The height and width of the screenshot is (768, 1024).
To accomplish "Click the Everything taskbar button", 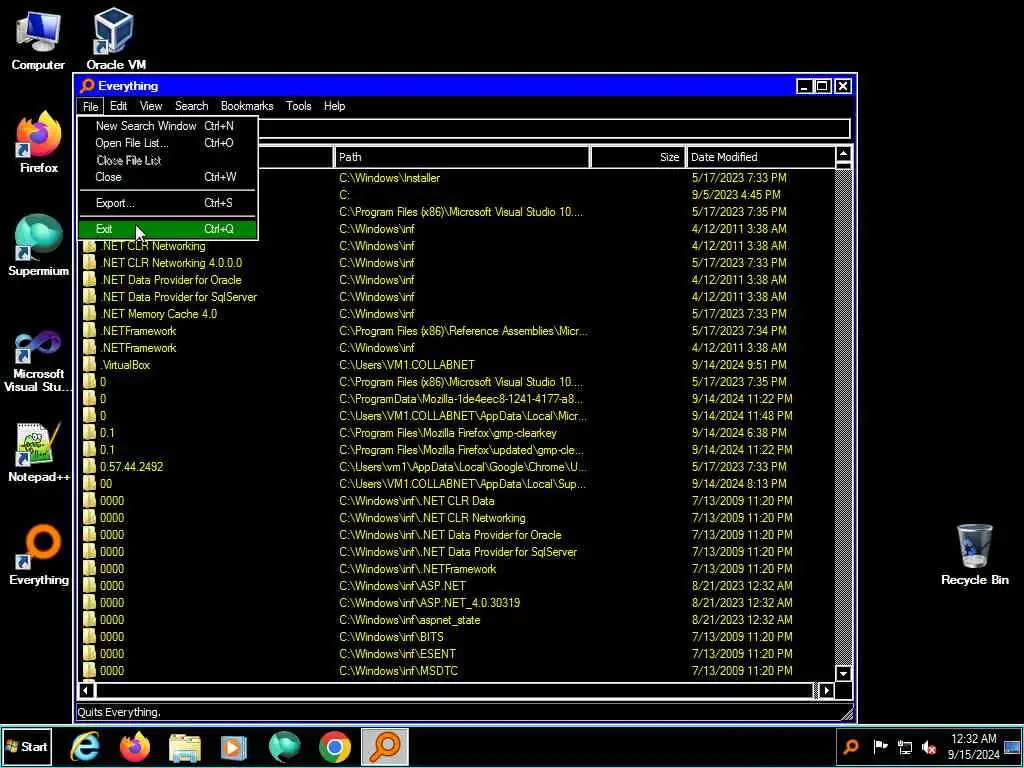I will (x=385, y=746).
